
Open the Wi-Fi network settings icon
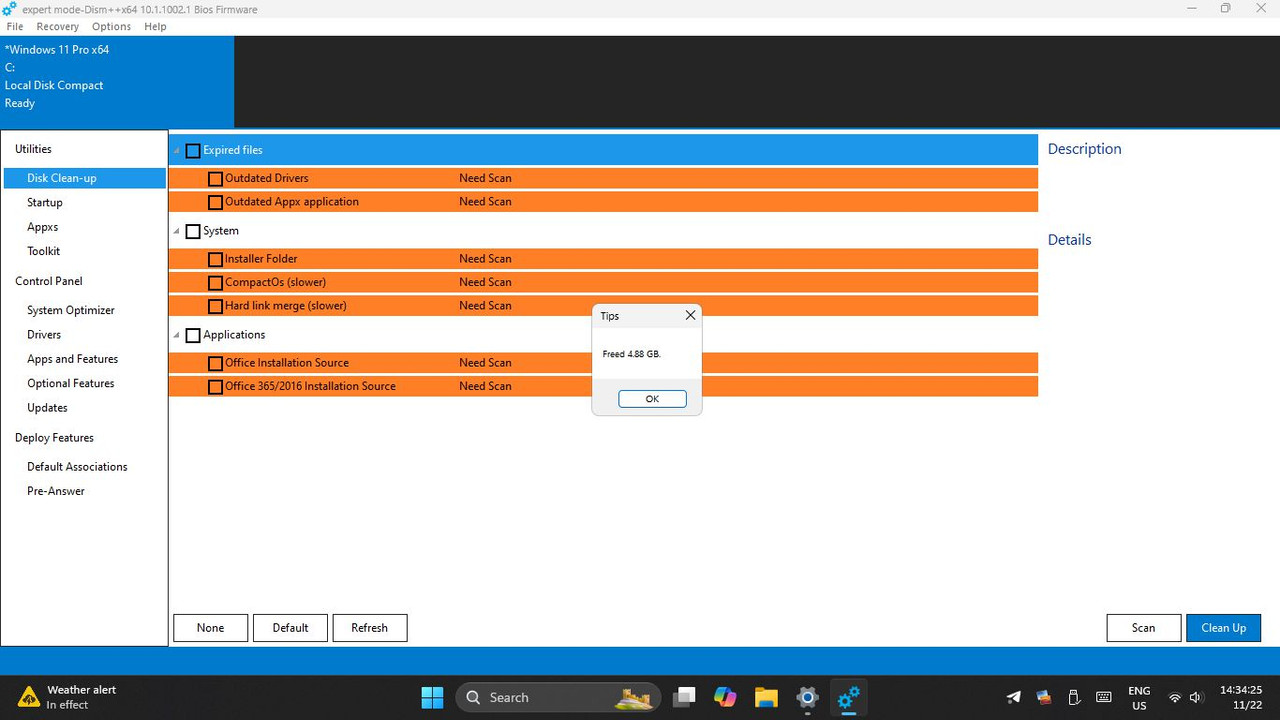[1175, 697]
